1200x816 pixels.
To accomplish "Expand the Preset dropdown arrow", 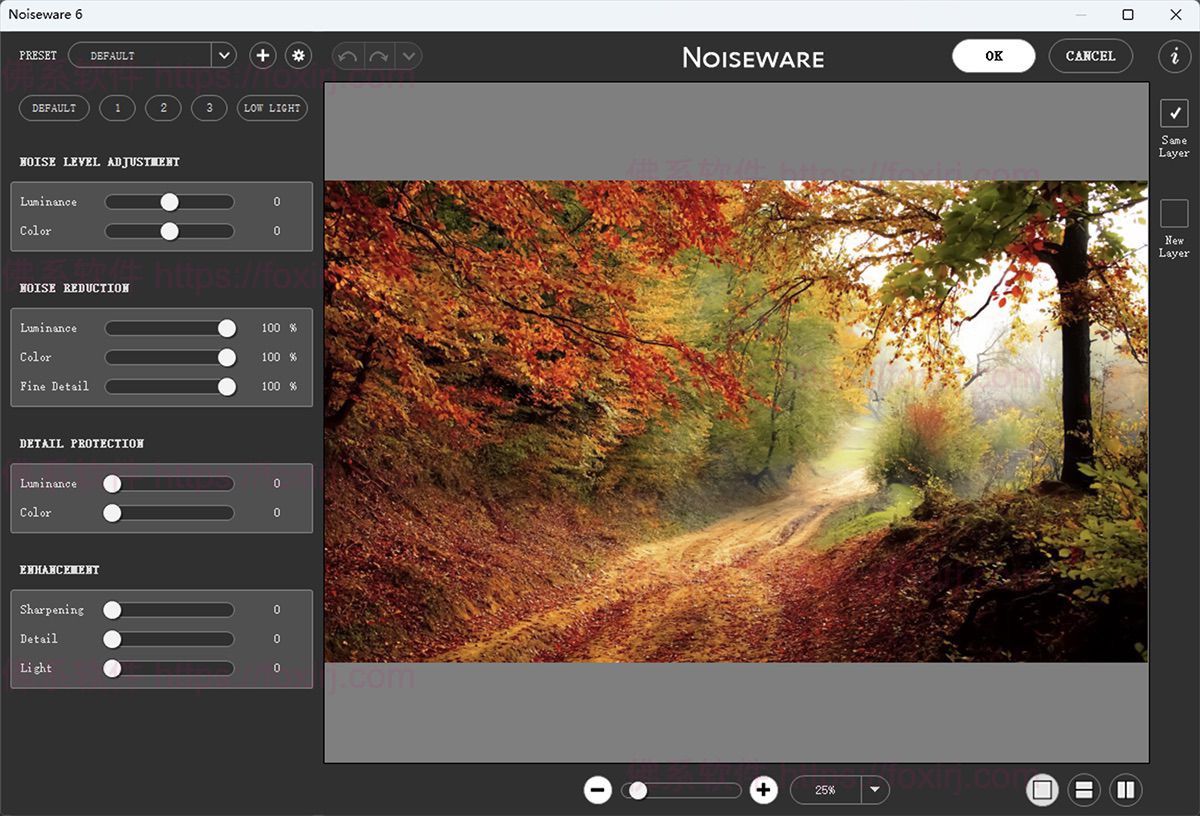I will (223, 56).
